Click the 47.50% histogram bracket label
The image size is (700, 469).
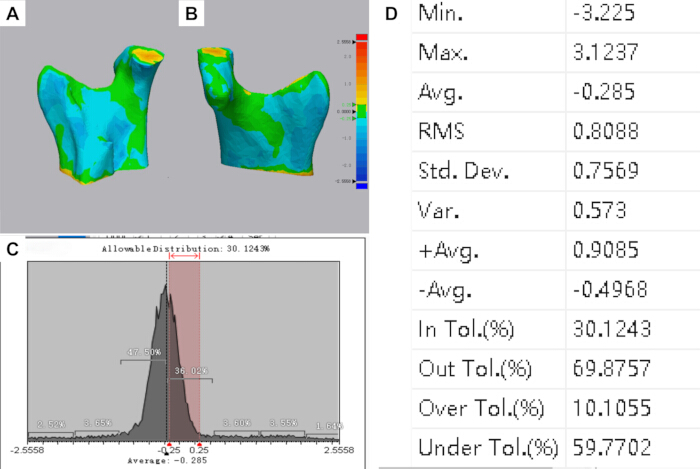144,352
